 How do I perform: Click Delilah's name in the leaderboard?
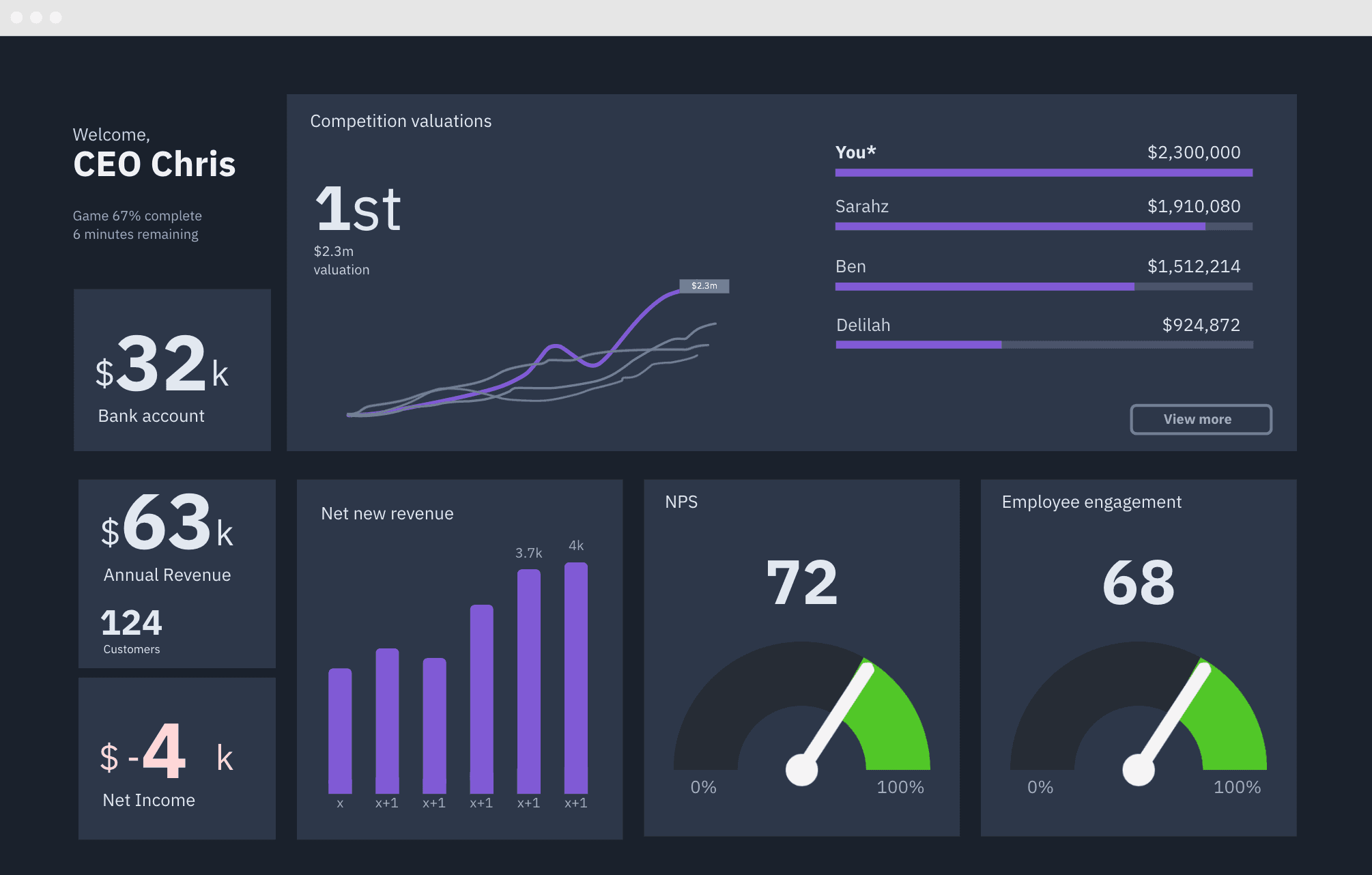pyautogui.click(x=862, y=326)
